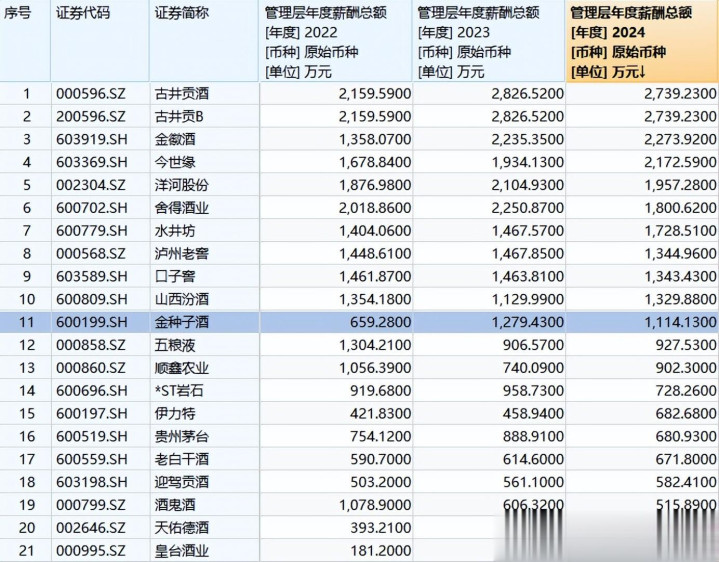This screenshot has height=562, width=719.
Task: Select stock code 603369.SH
Action: click(92, 162)
